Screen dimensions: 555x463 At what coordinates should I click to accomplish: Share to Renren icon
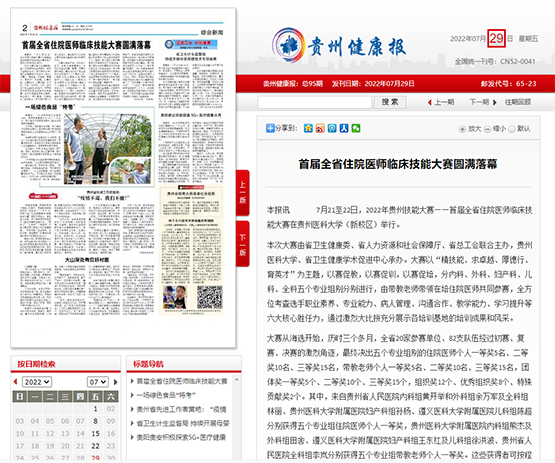point(344,128)
